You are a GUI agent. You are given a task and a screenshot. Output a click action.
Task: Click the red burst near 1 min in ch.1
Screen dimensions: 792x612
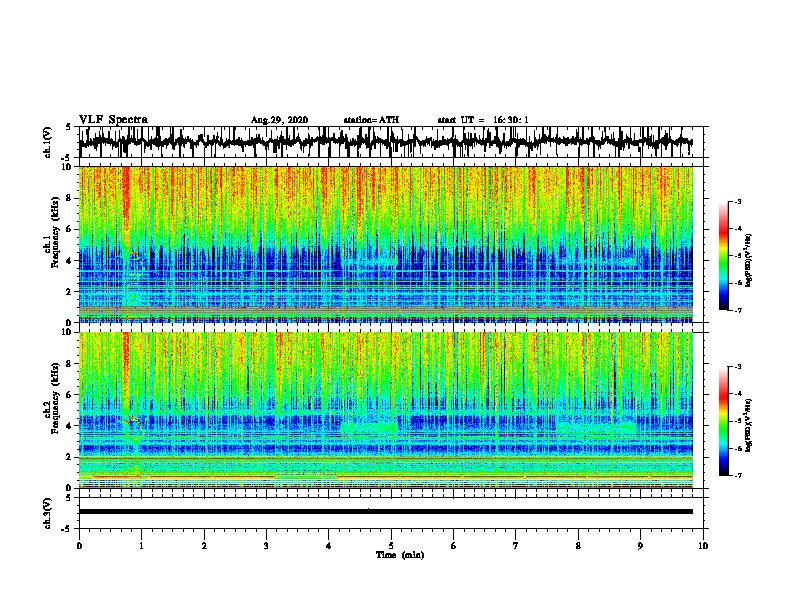(x=126, y=202)
